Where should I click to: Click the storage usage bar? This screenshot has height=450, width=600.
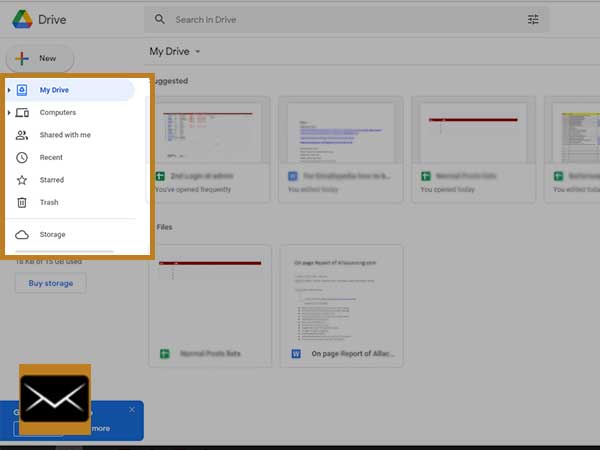point(64,251)
